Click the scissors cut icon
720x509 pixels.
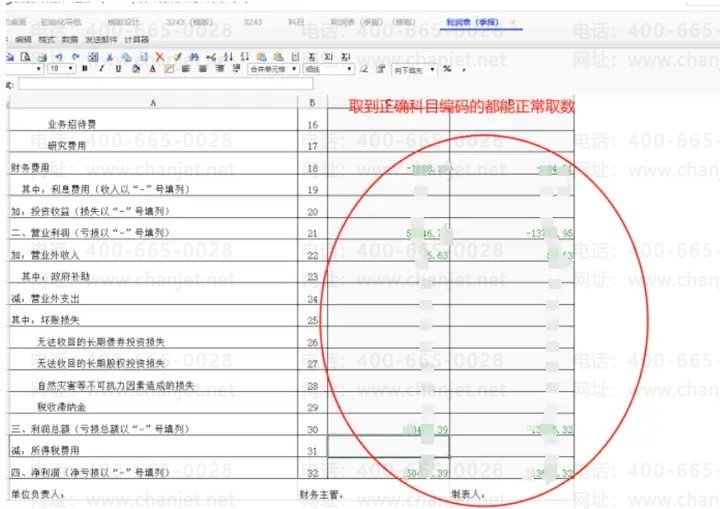coord(110,57)
